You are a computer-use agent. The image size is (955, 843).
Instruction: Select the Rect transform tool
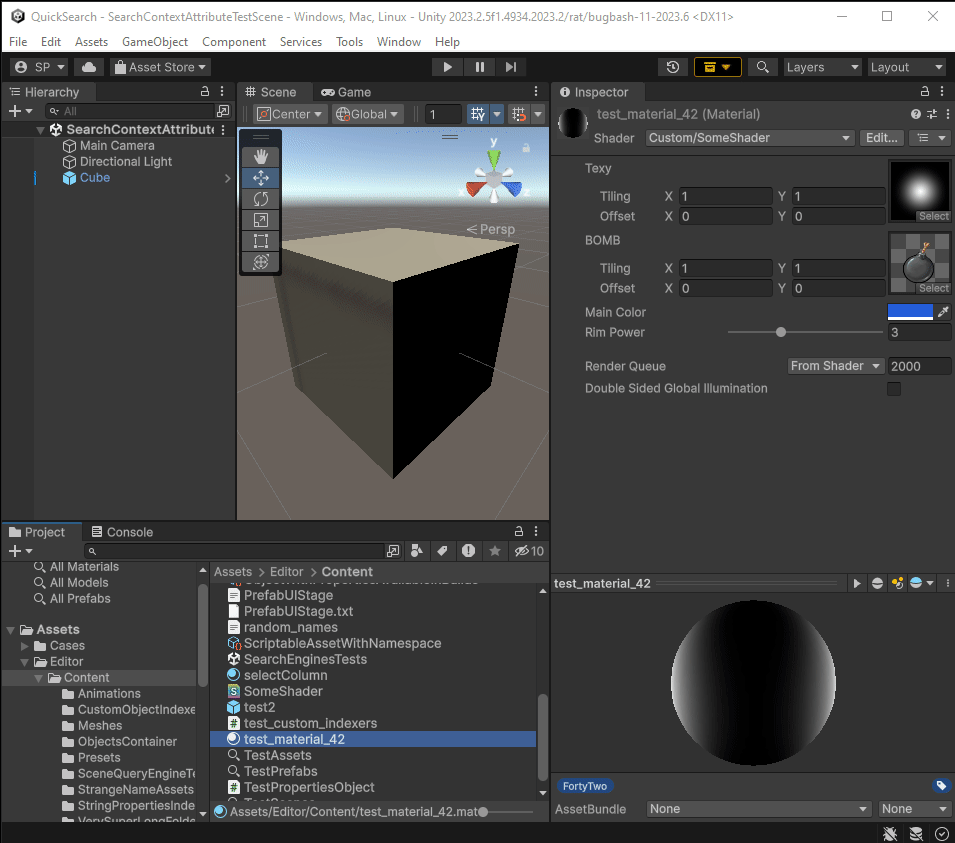coord(261,241)
